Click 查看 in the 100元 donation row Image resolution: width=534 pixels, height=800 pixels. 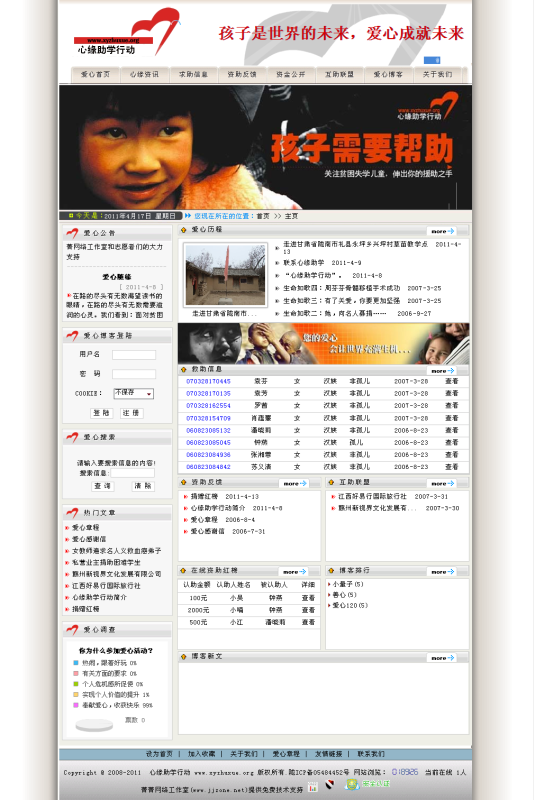pyautogui.click(x=308, y=597)
